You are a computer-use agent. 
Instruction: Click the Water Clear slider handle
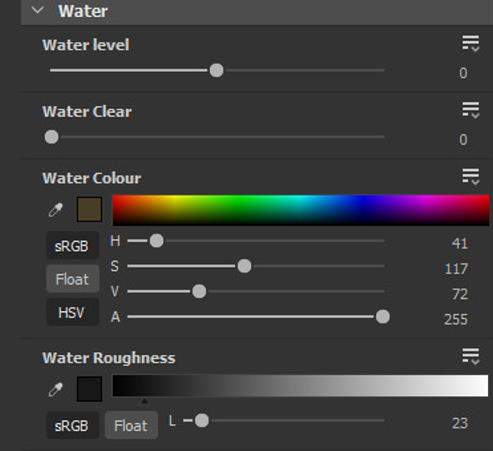click(51, 137)
